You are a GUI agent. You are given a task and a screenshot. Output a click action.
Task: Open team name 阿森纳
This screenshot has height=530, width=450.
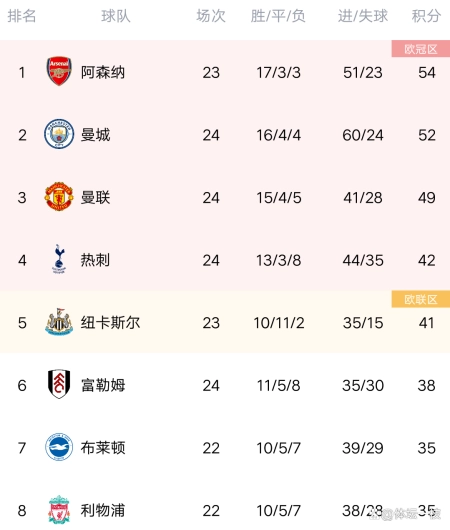(x=103, y=72)
